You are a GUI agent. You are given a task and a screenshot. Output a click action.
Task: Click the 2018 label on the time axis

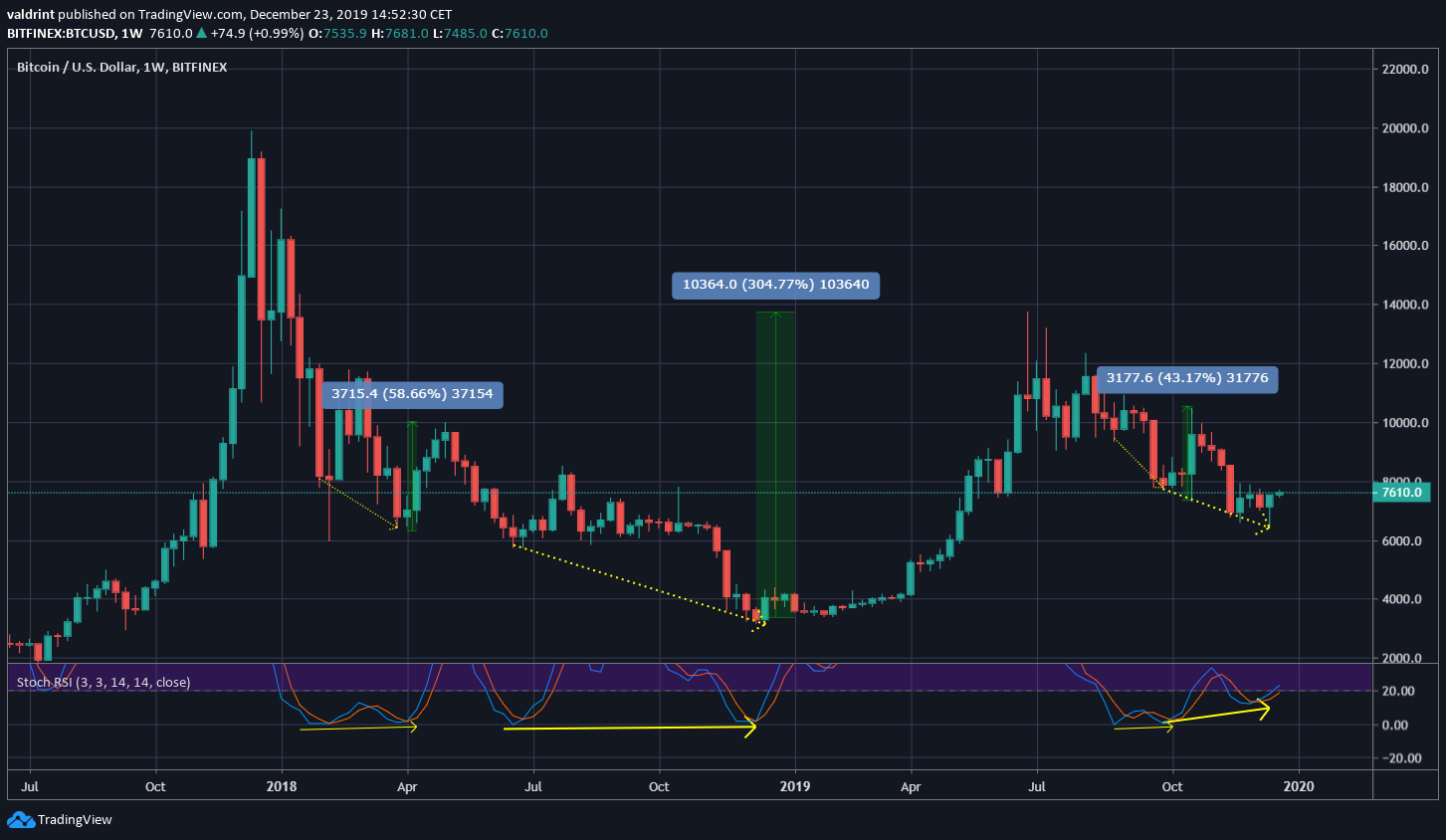point(282,786)
